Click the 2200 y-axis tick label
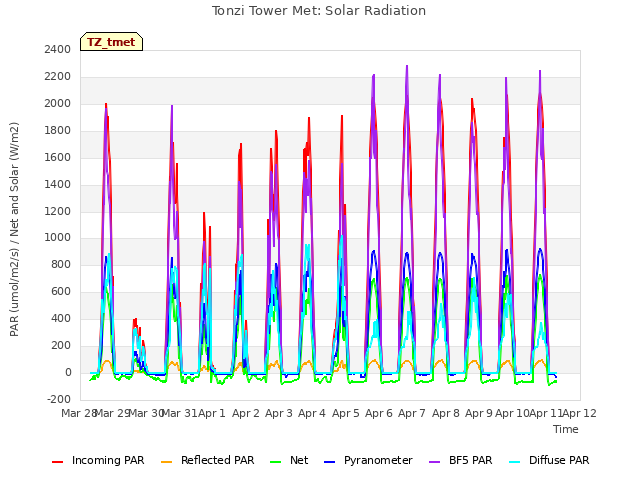 tap(58, 77)
